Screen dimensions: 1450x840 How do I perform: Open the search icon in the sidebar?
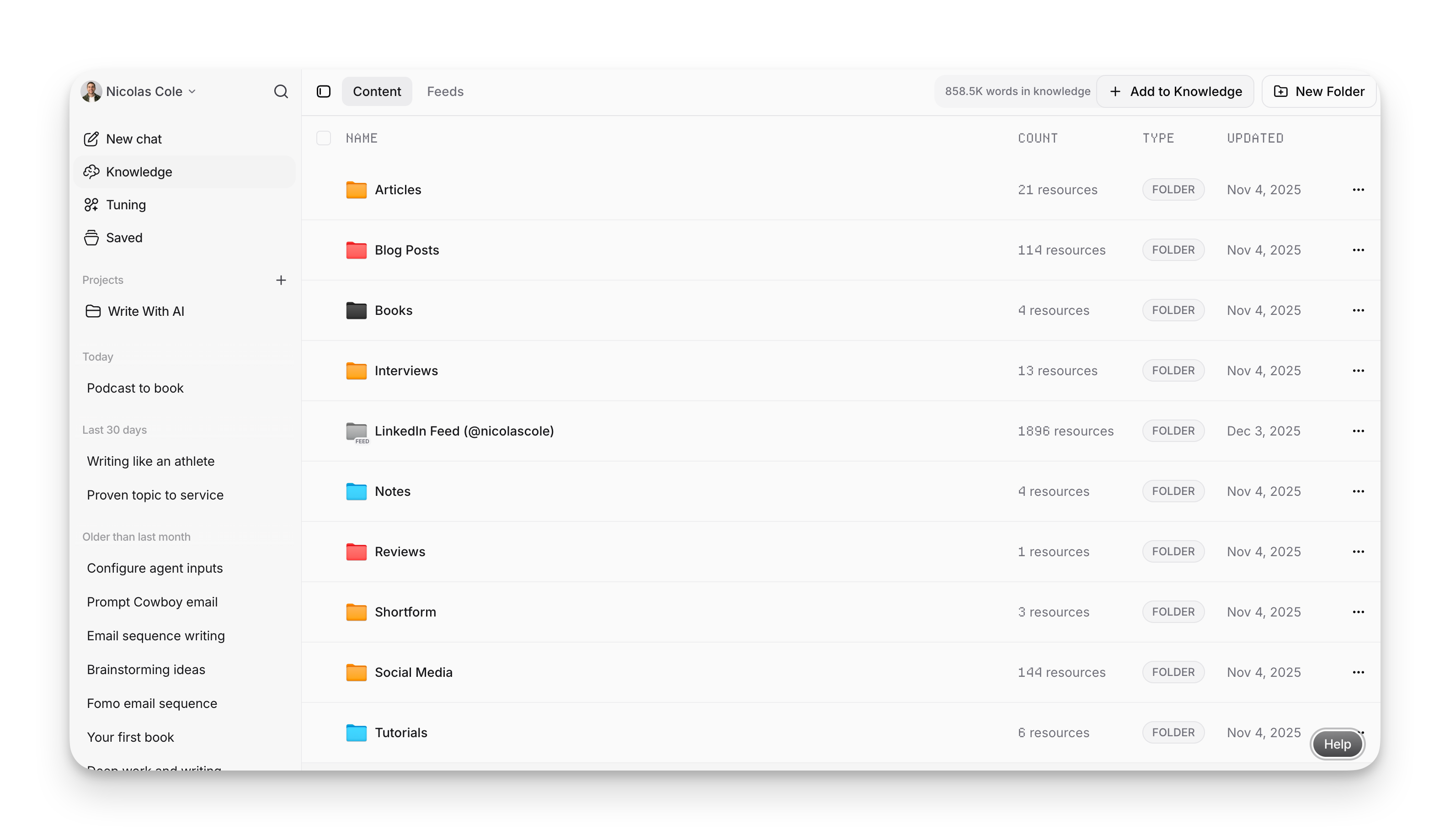pos(281,91)
